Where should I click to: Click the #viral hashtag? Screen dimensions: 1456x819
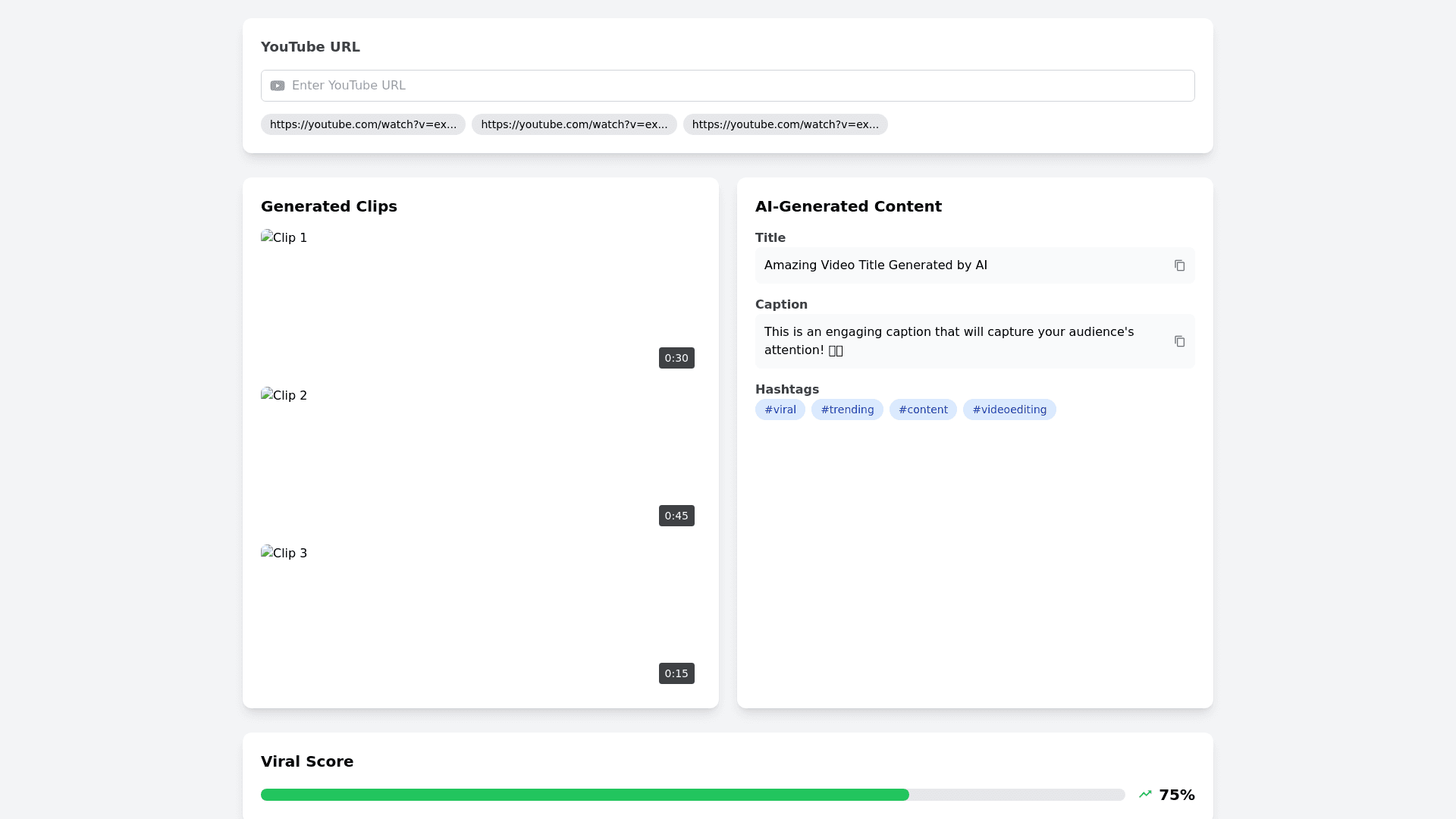pos(780,409)
